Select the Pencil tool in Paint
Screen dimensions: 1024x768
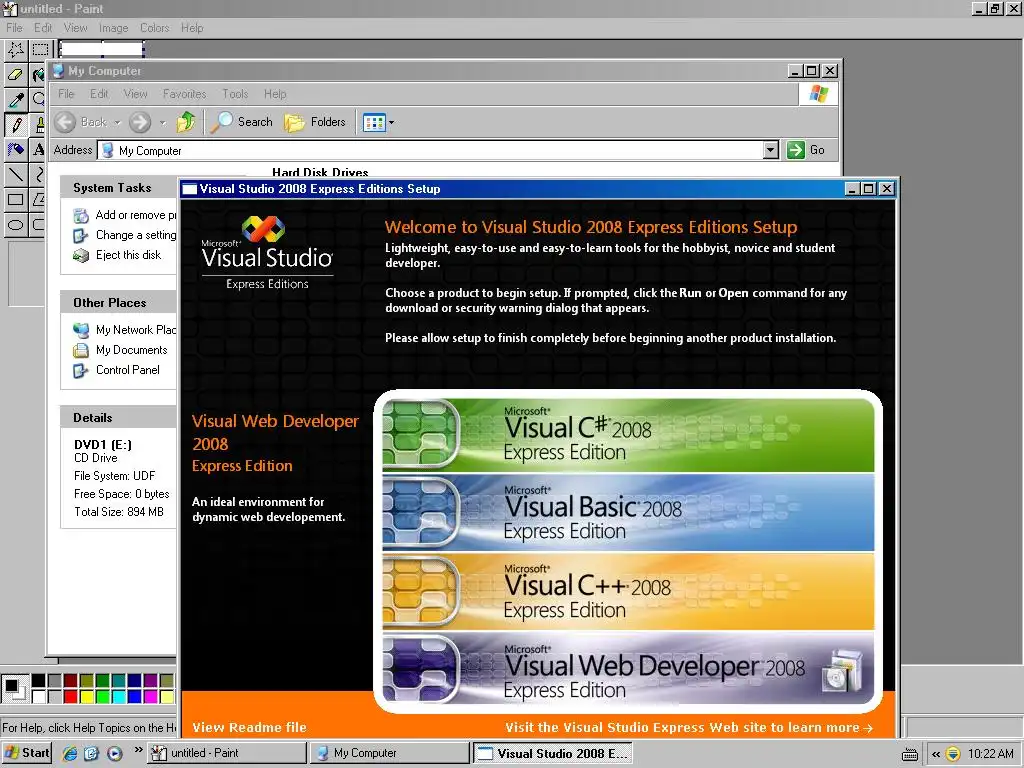[x=16, y=124]
